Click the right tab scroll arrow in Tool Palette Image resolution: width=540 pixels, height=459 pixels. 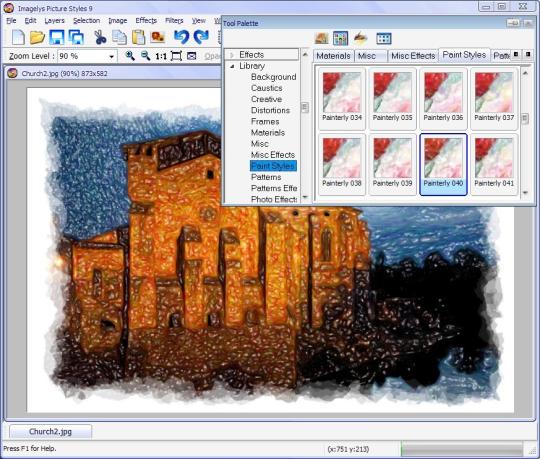click(x=528, y=55)
